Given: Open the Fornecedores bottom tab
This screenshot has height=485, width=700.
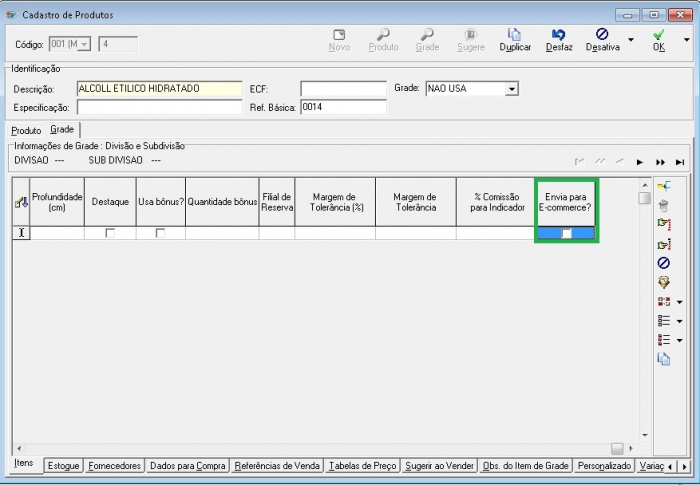Looking at the screenshot, I should coord(114,466).
